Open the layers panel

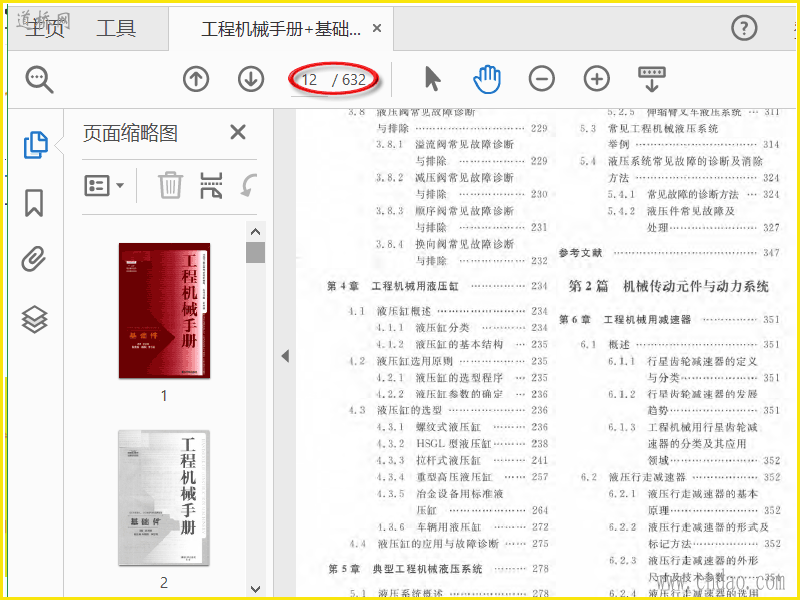[x=34, y=319]
